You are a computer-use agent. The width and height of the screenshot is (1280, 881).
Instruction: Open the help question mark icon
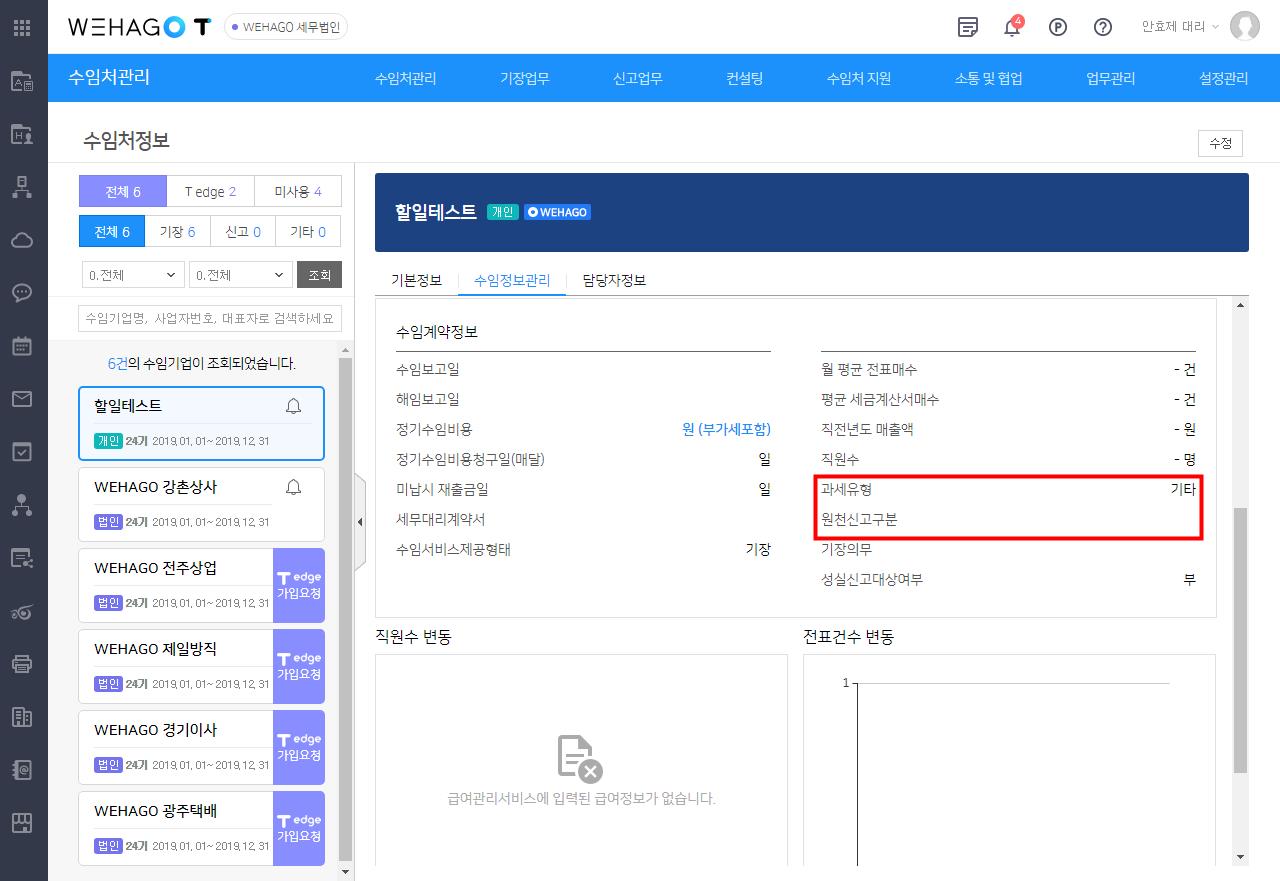pyautogui.click(x=1103, y=27)
